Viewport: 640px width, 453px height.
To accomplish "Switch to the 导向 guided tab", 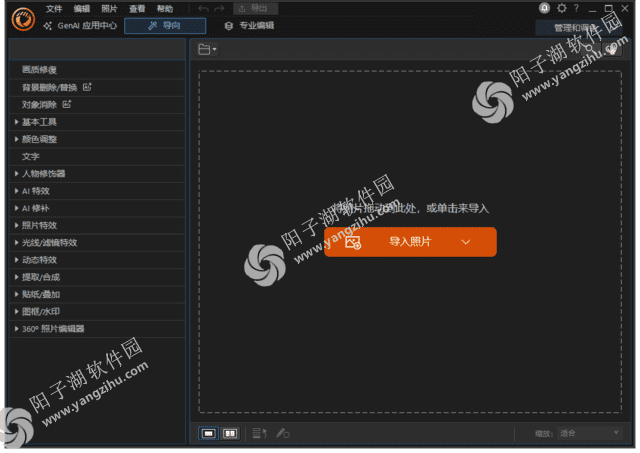I will coord(165,26).
